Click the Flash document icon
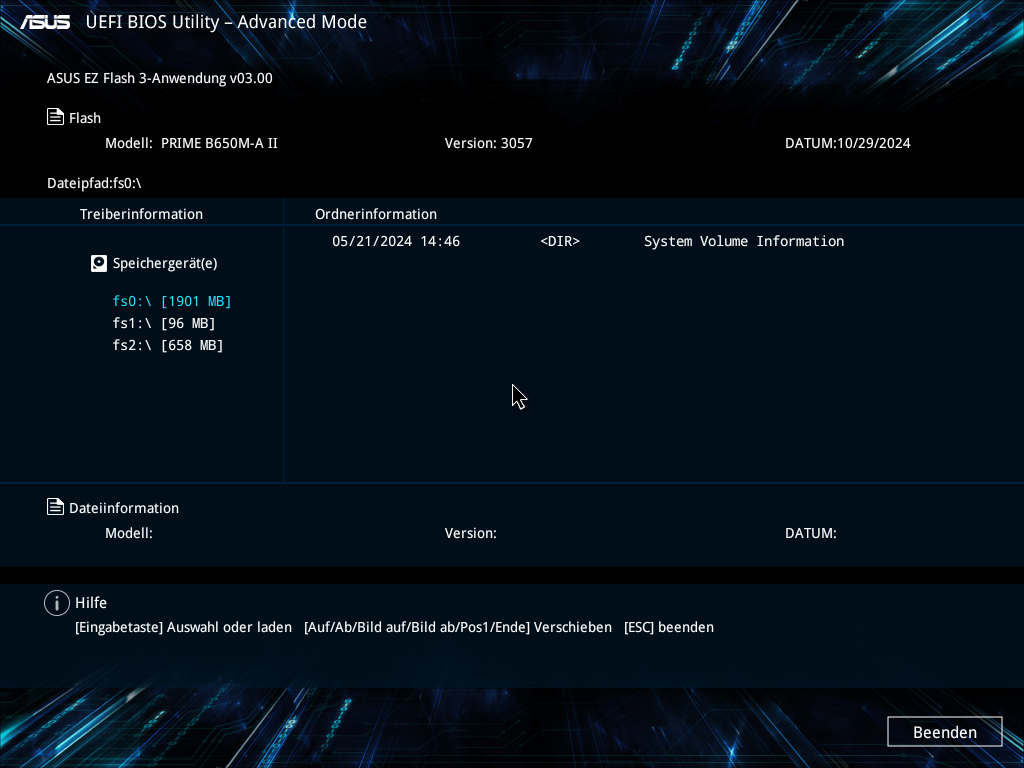Screen dimensions: 1024x768 tap(56, 117)
